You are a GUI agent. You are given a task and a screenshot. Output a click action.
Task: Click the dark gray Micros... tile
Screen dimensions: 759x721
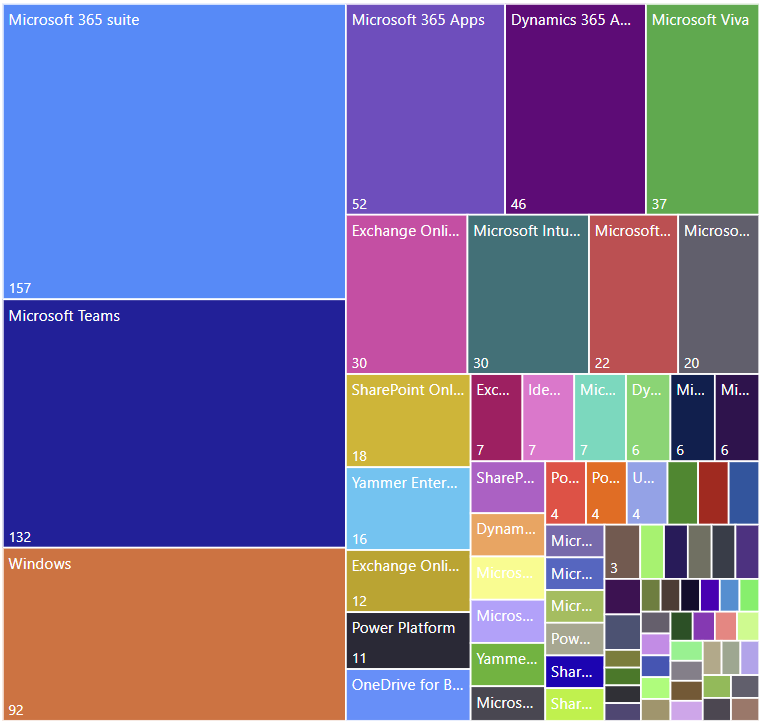tap(508, 704)
